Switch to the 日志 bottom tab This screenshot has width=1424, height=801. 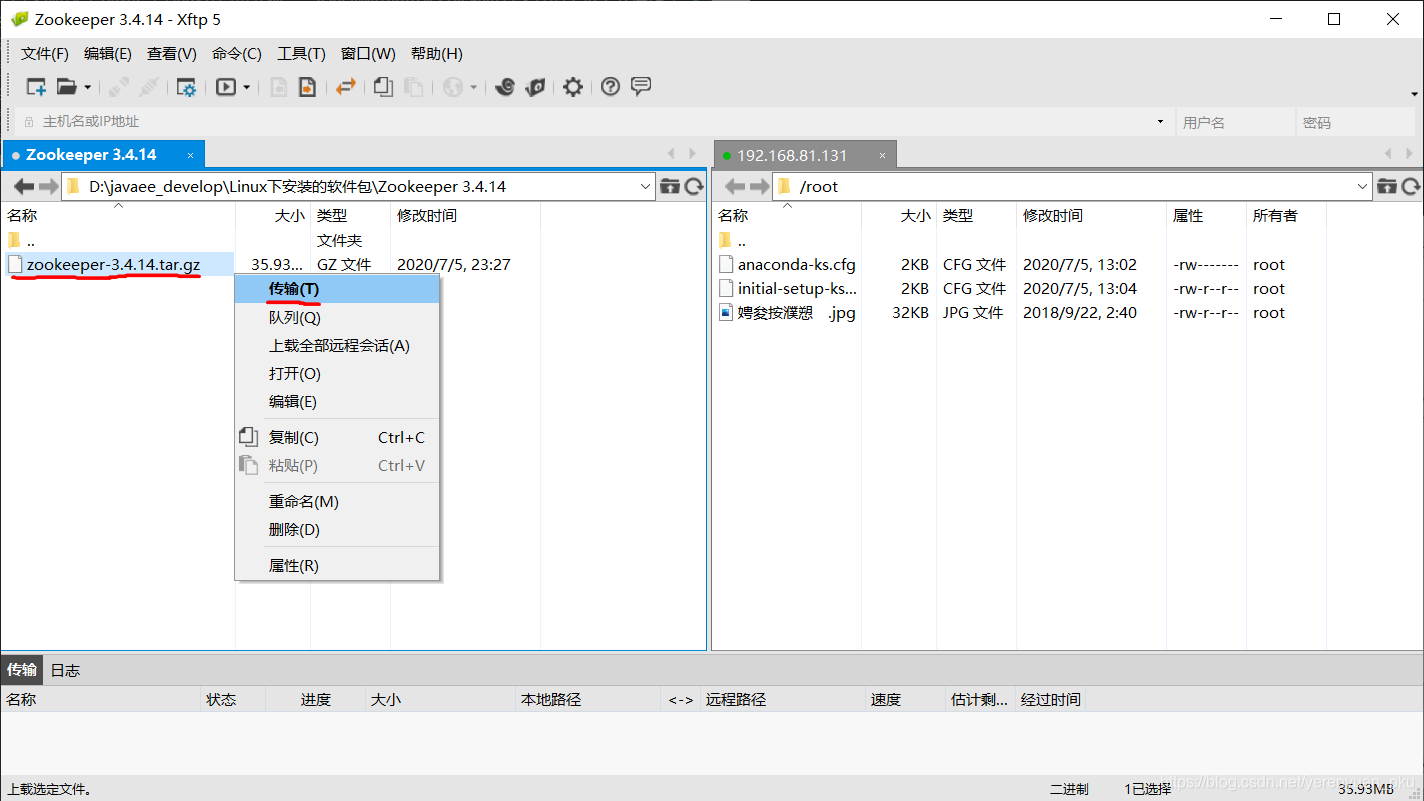coord(65,670)
